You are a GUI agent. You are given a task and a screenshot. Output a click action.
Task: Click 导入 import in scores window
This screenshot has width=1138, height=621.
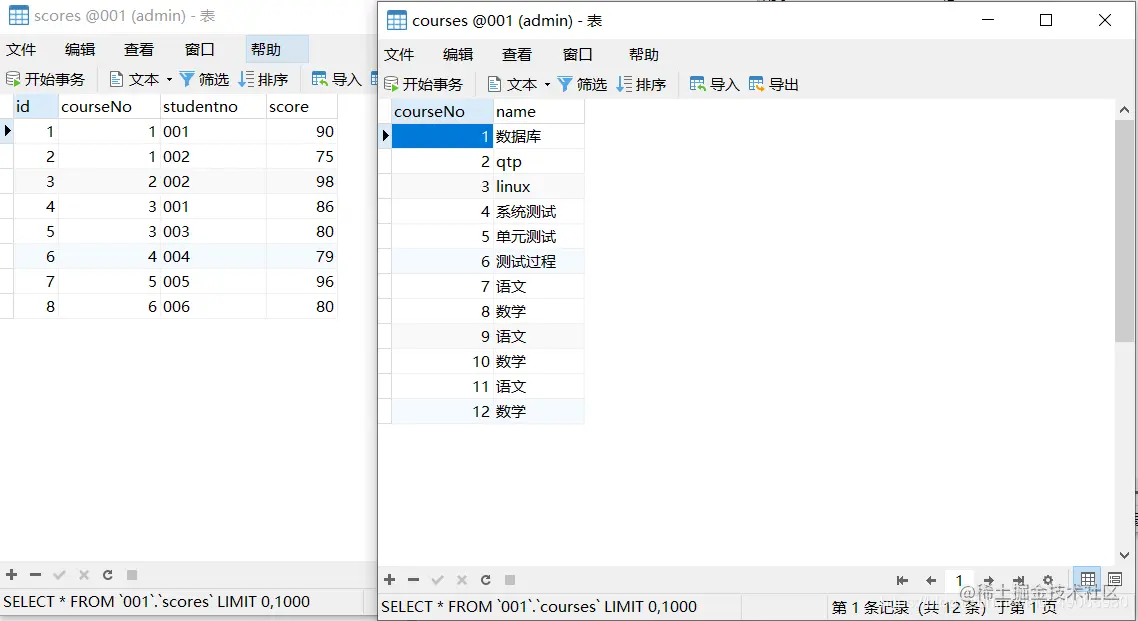coord(336,79)
